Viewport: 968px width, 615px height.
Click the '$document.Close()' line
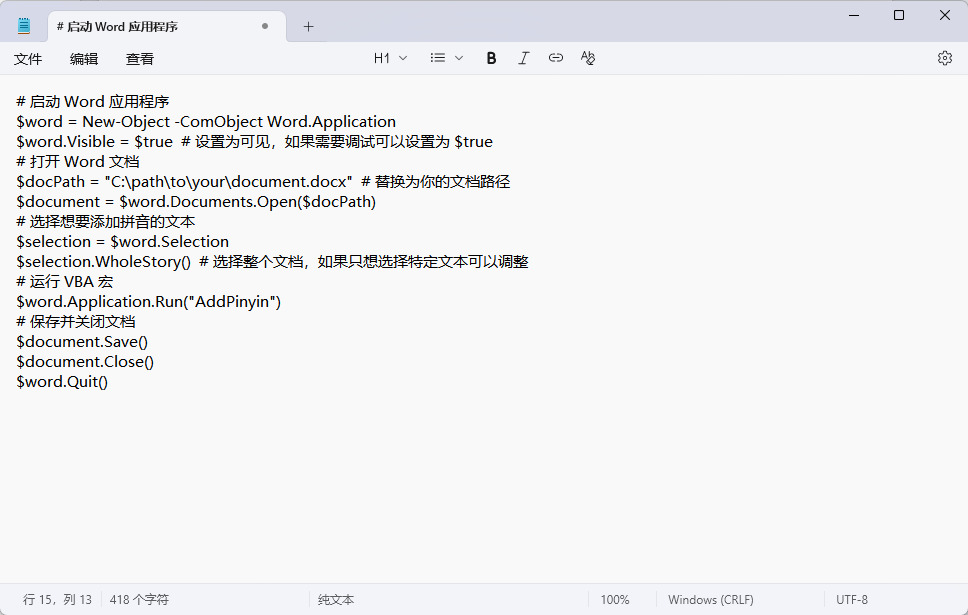[x=85, y=362]
